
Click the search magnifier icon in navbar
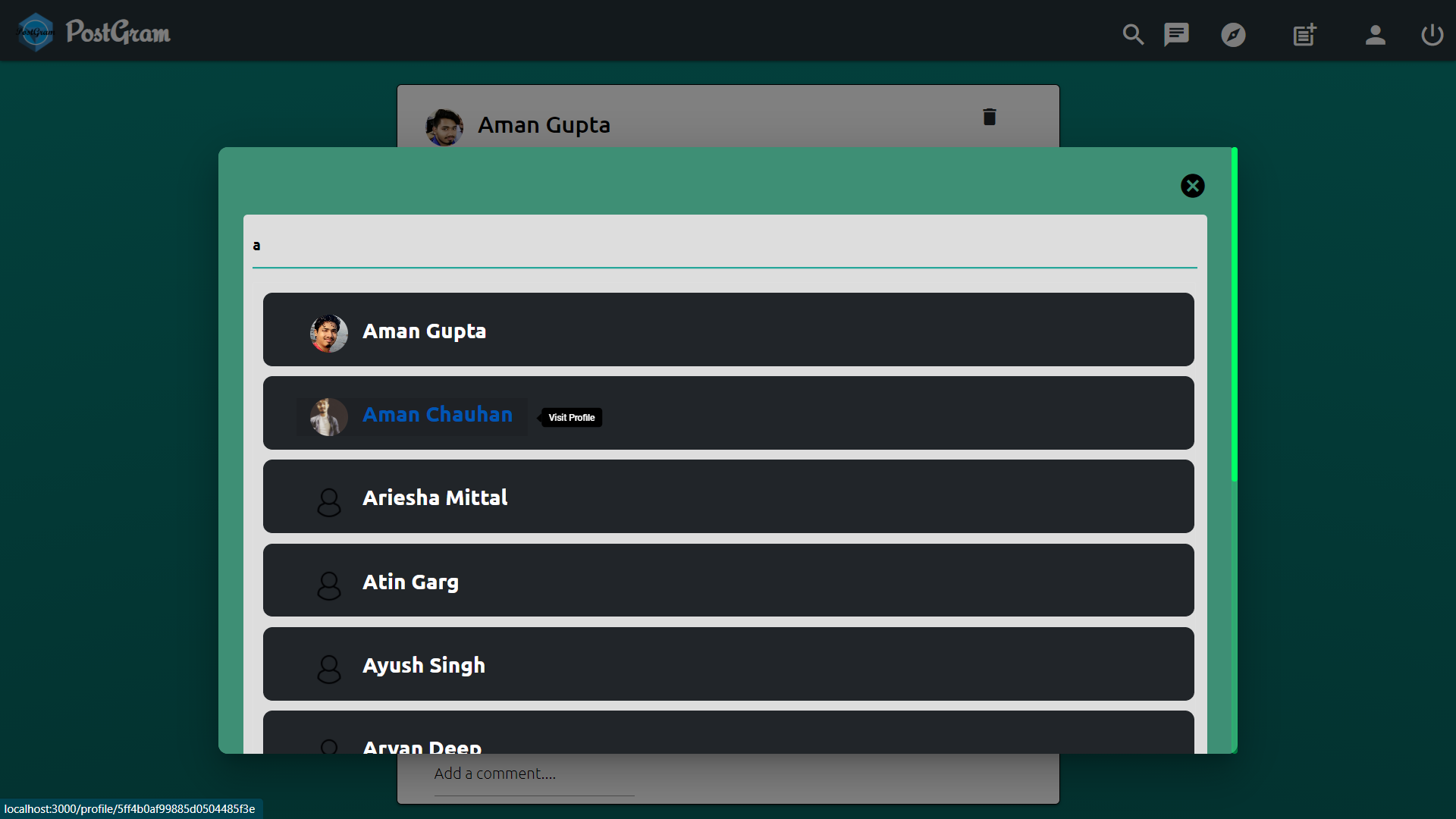(x=1133, y=34)
